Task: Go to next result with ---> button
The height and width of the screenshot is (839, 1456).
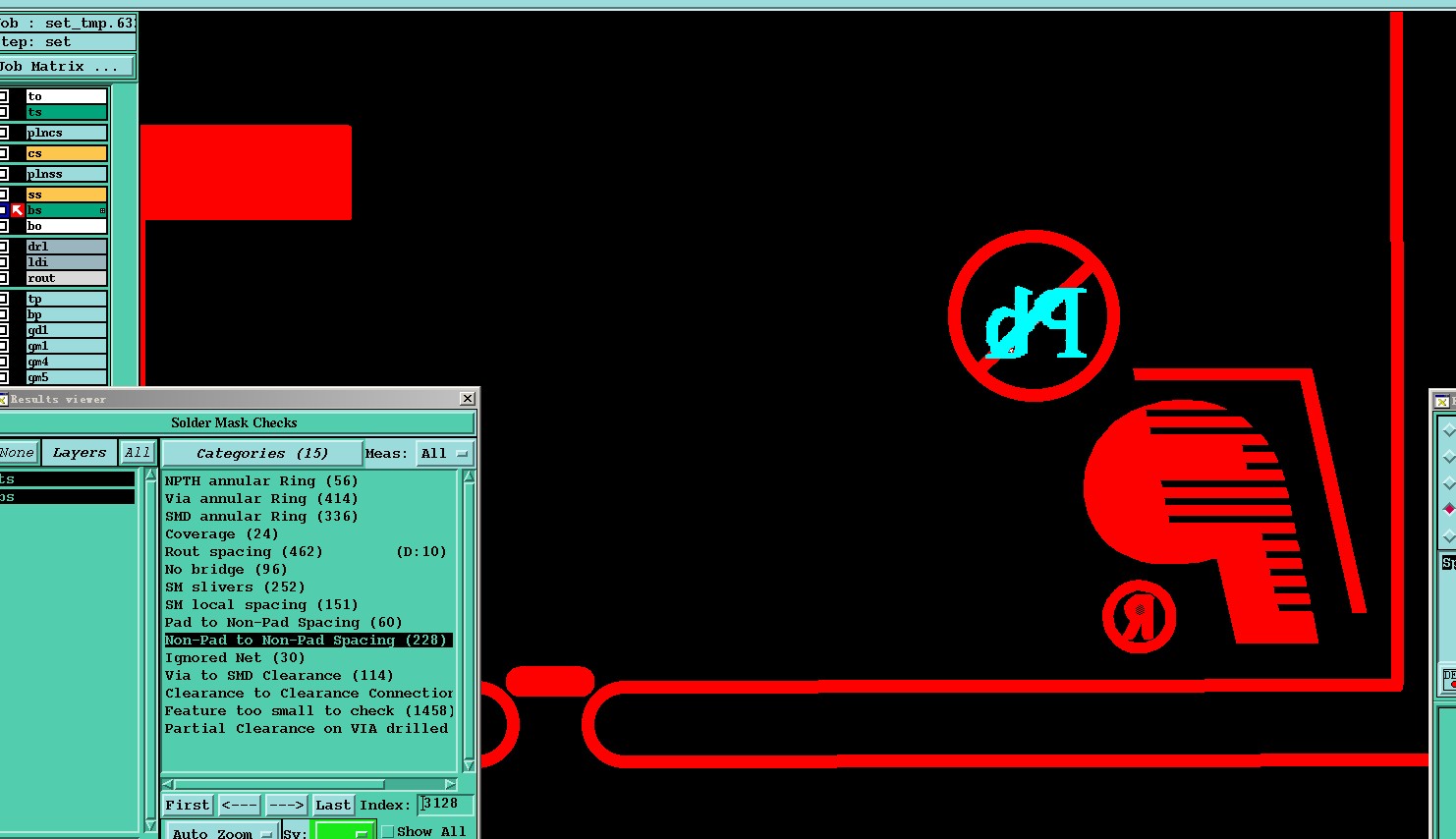Action: coord(287,805)
